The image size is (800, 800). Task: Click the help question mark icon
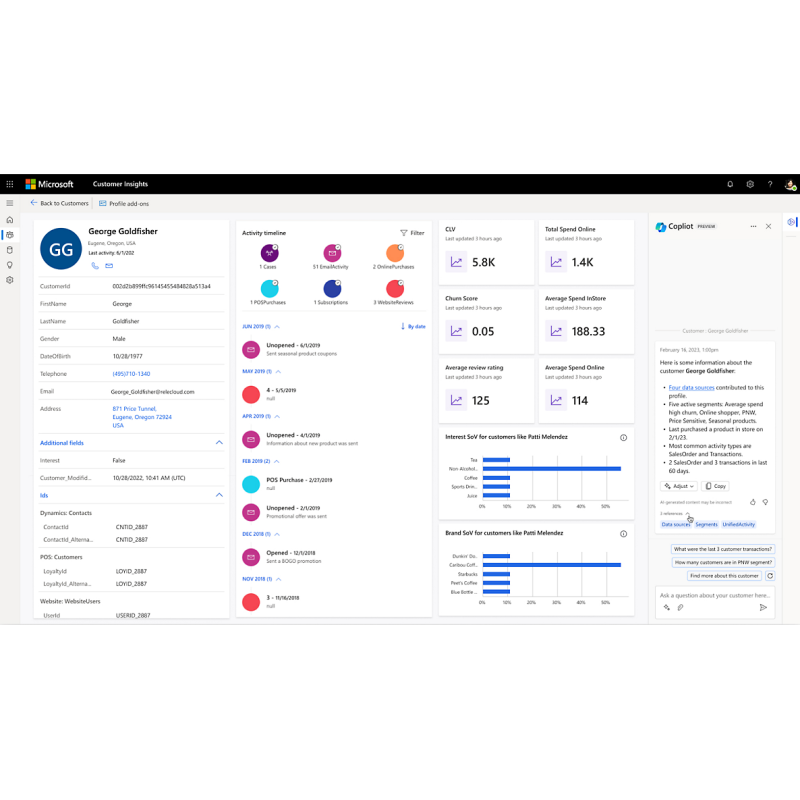(770, 184)
